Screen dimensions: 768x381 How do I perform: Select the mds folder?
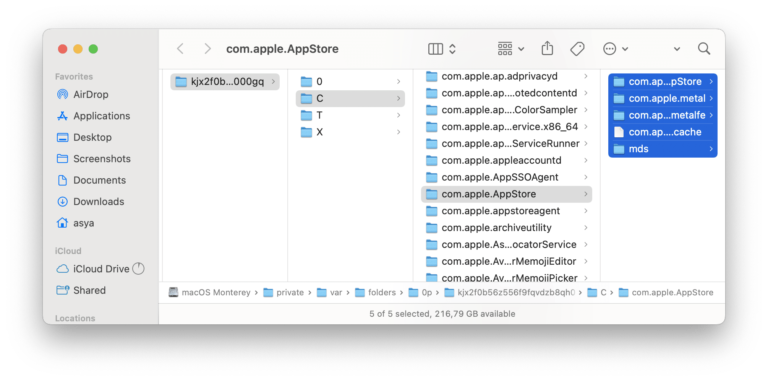(663, 149)
